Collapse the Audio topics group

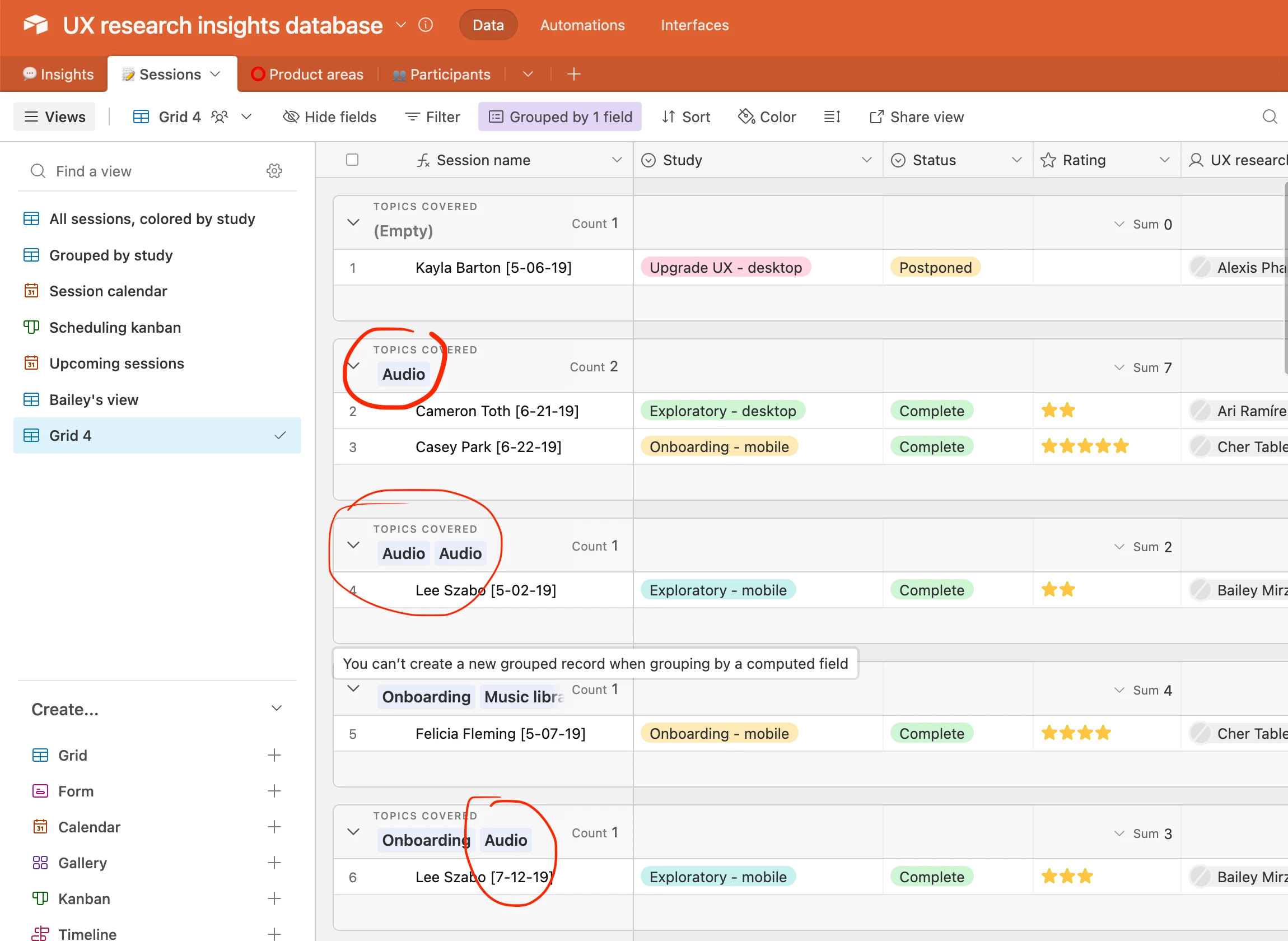point(353,366)
